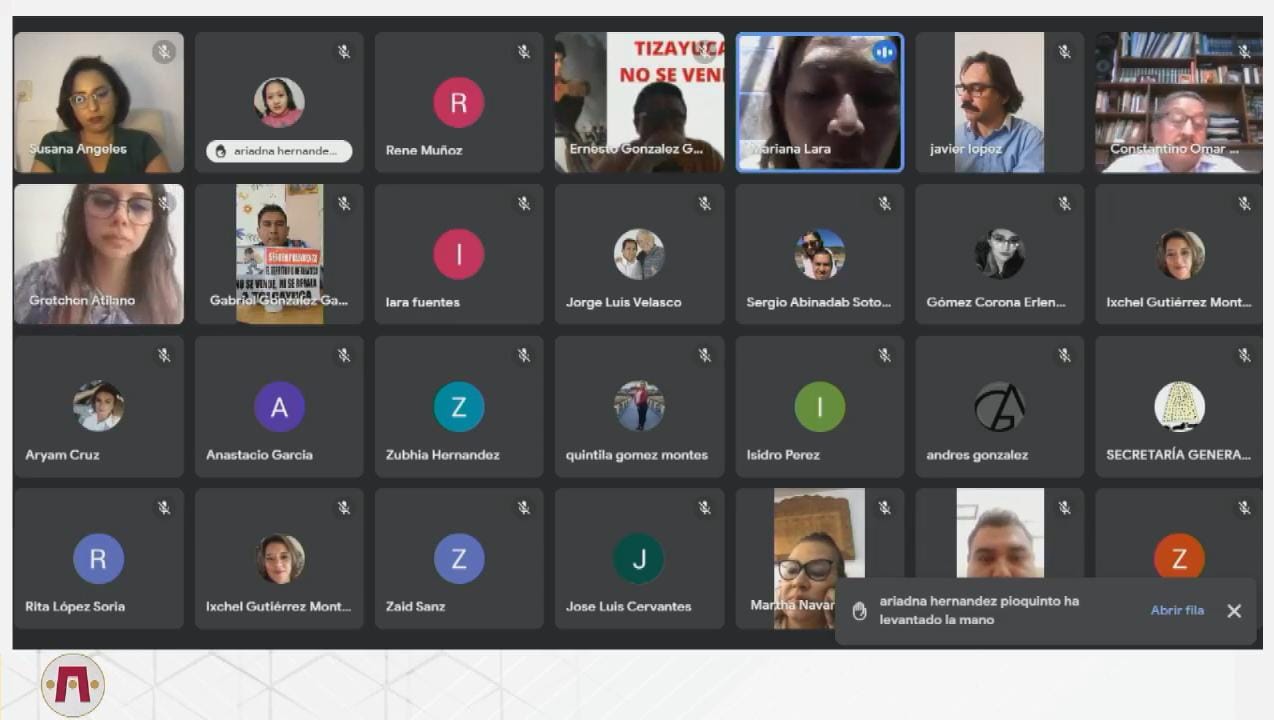Click Jose Luis Cervantes' green J avatar
Image resolution: width=1274 pixels, height=720 pixels.
(639, 559)
